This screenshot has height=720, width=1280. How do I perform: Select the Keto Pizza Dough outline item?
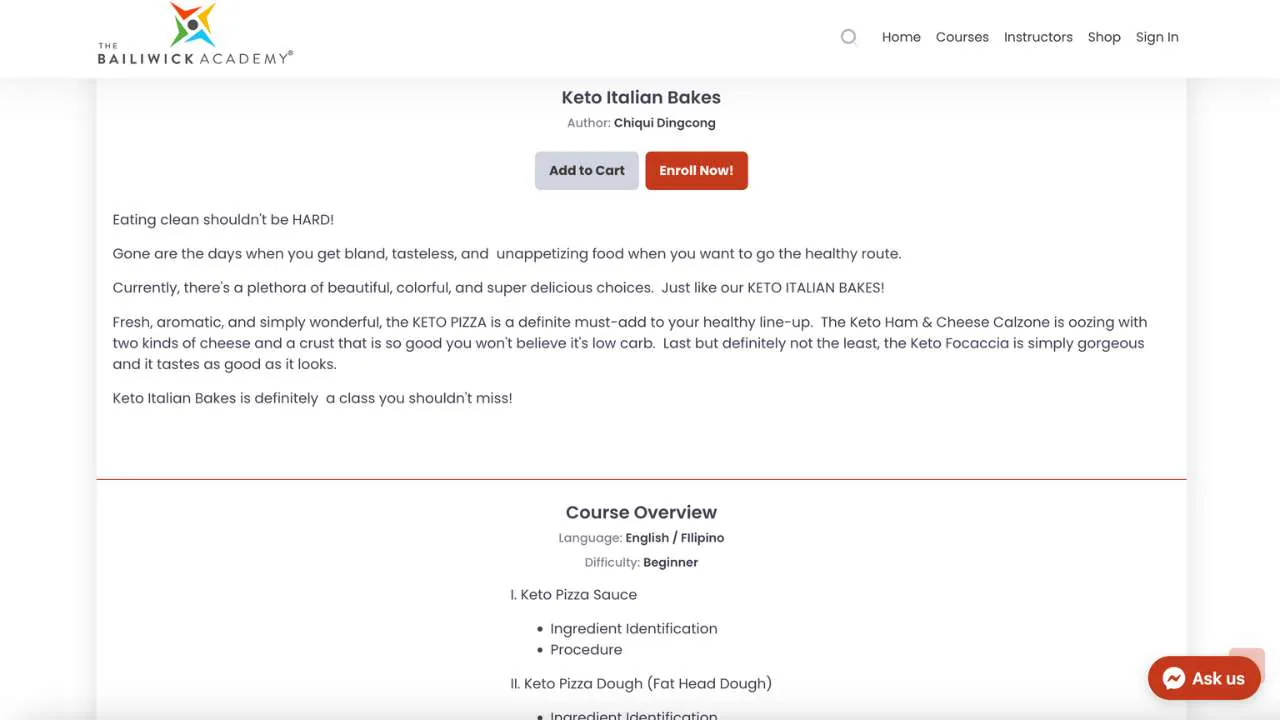(641, 683)
